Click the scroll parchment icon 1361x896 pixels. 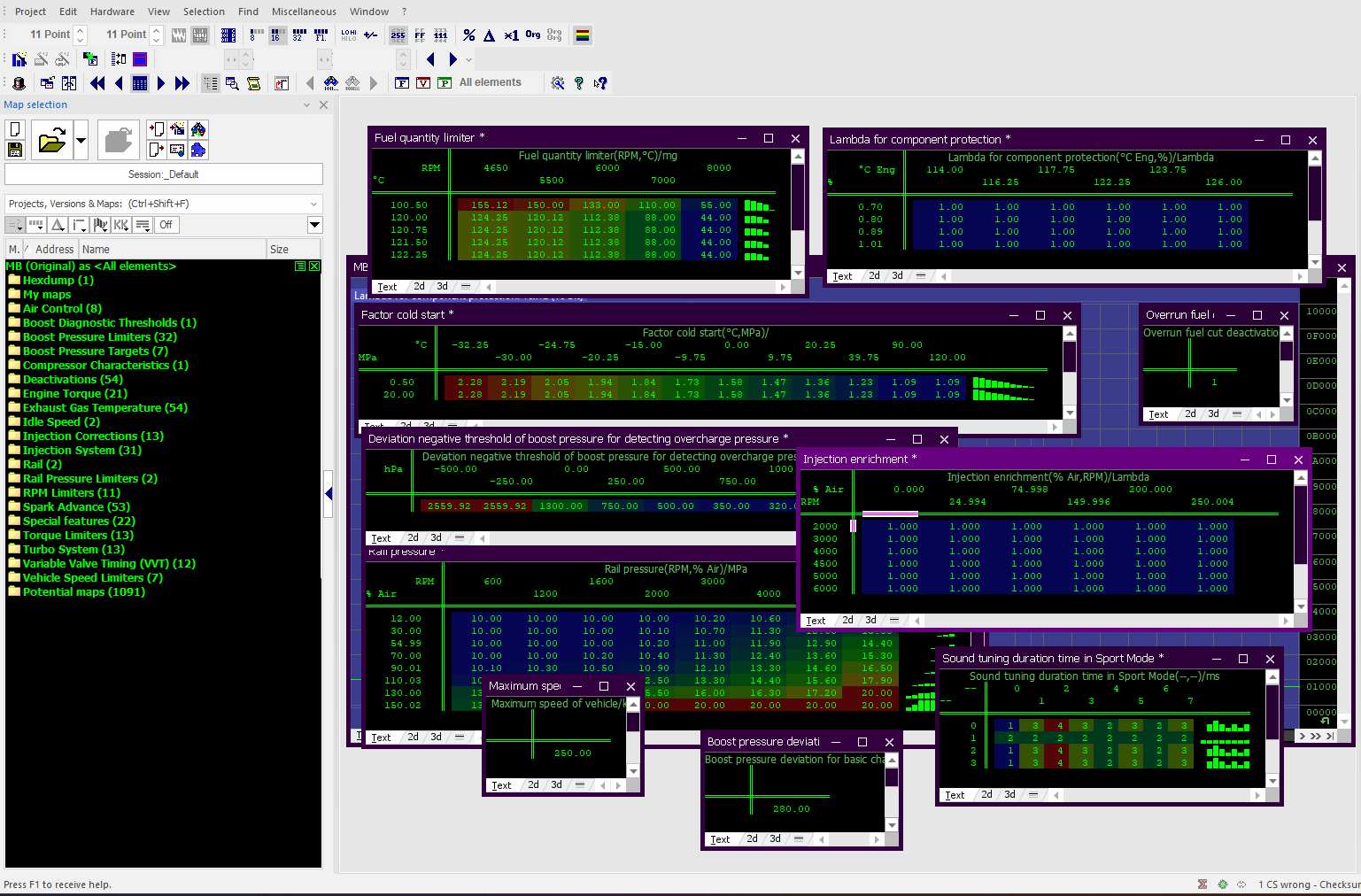point(254,83)
